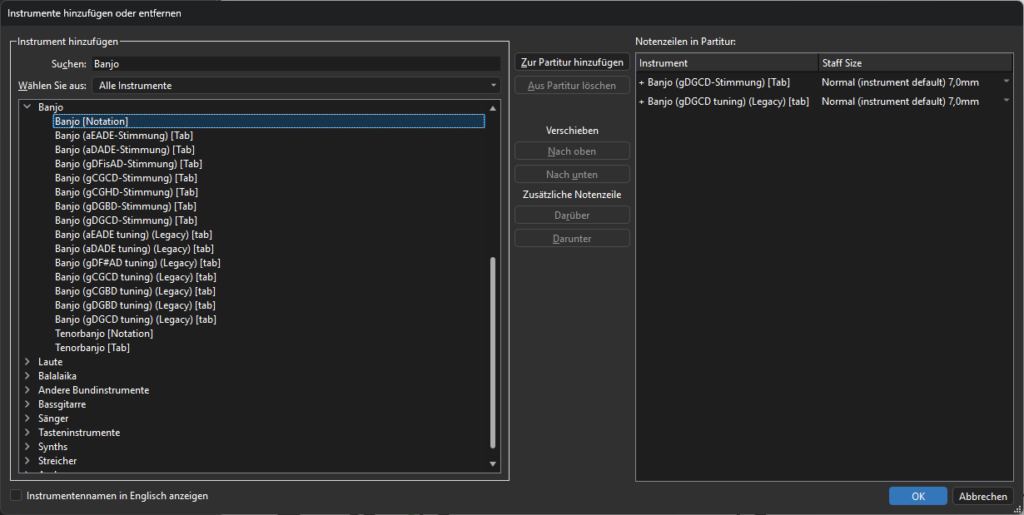Click the Nach oben button
Screen dimensions: 1024x515
pos(572,151)
